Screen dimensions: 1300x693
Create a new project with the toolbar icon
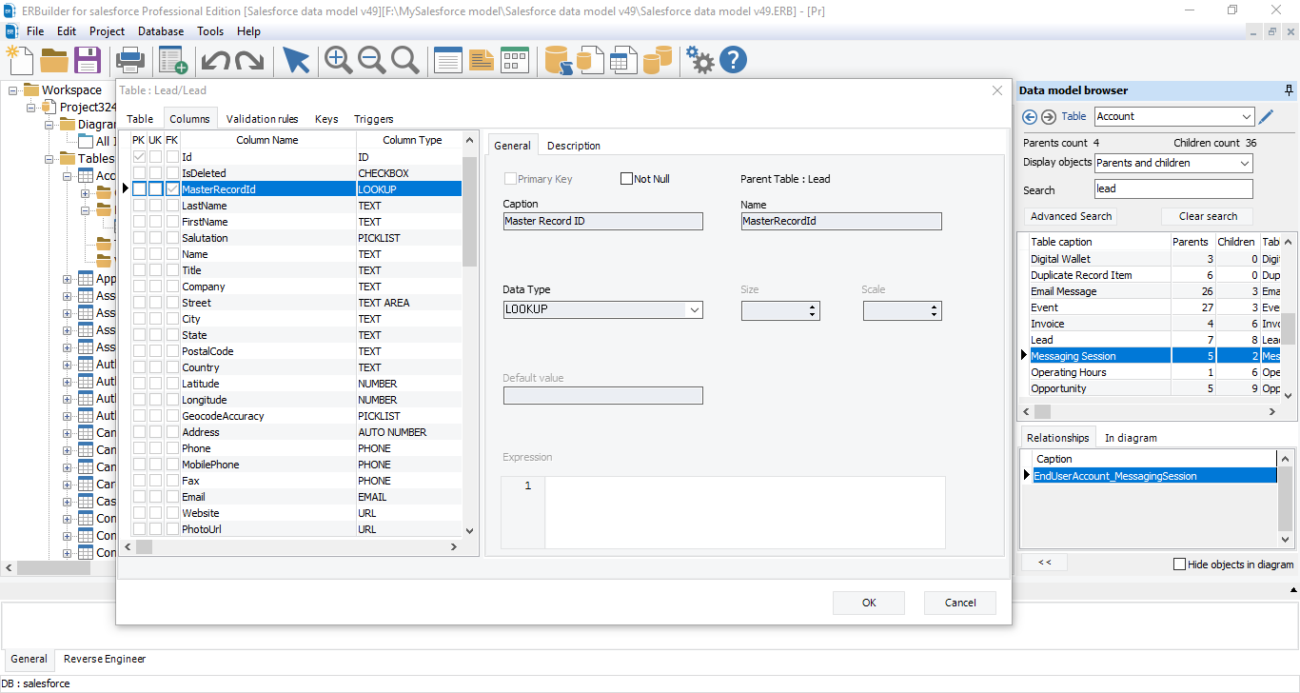point(19,60)
